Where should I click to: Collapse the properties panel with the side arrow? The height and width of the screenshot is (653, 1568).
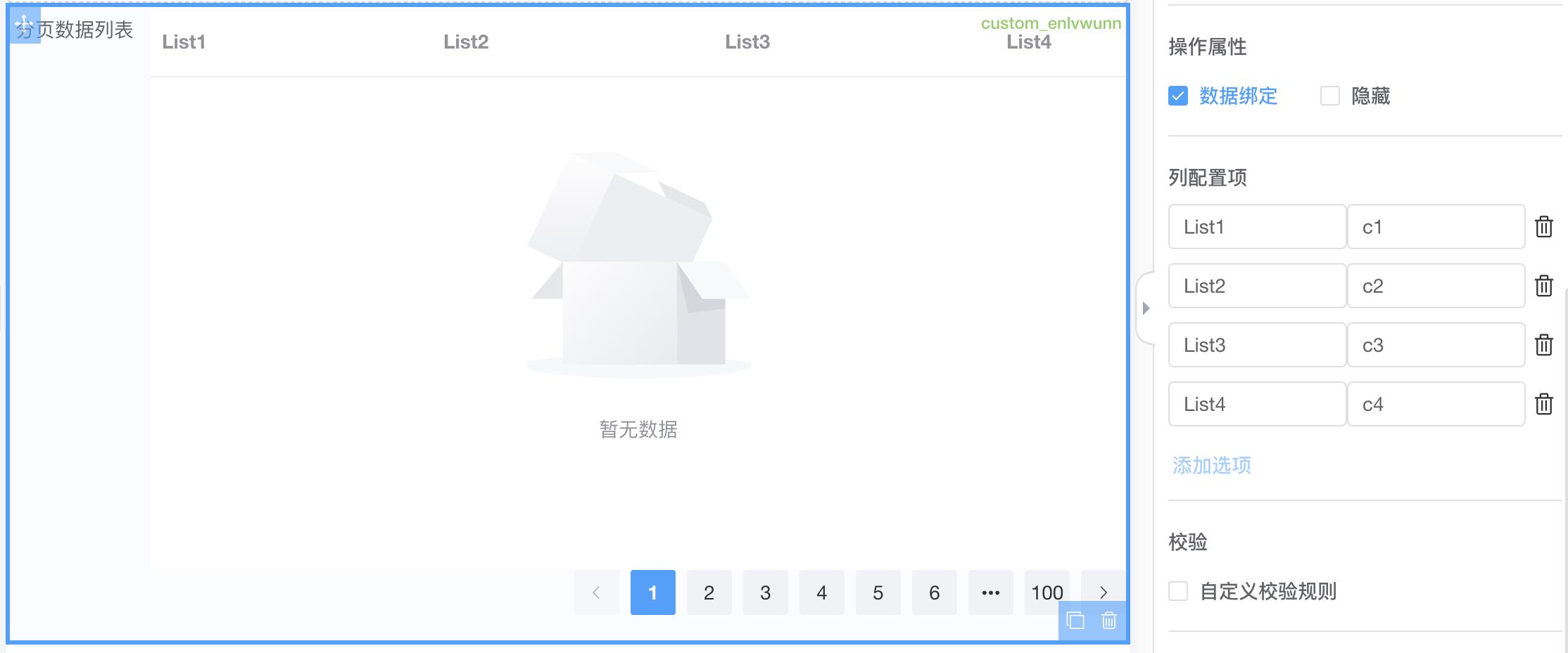pyautogui.click(x=1147, y=306)
